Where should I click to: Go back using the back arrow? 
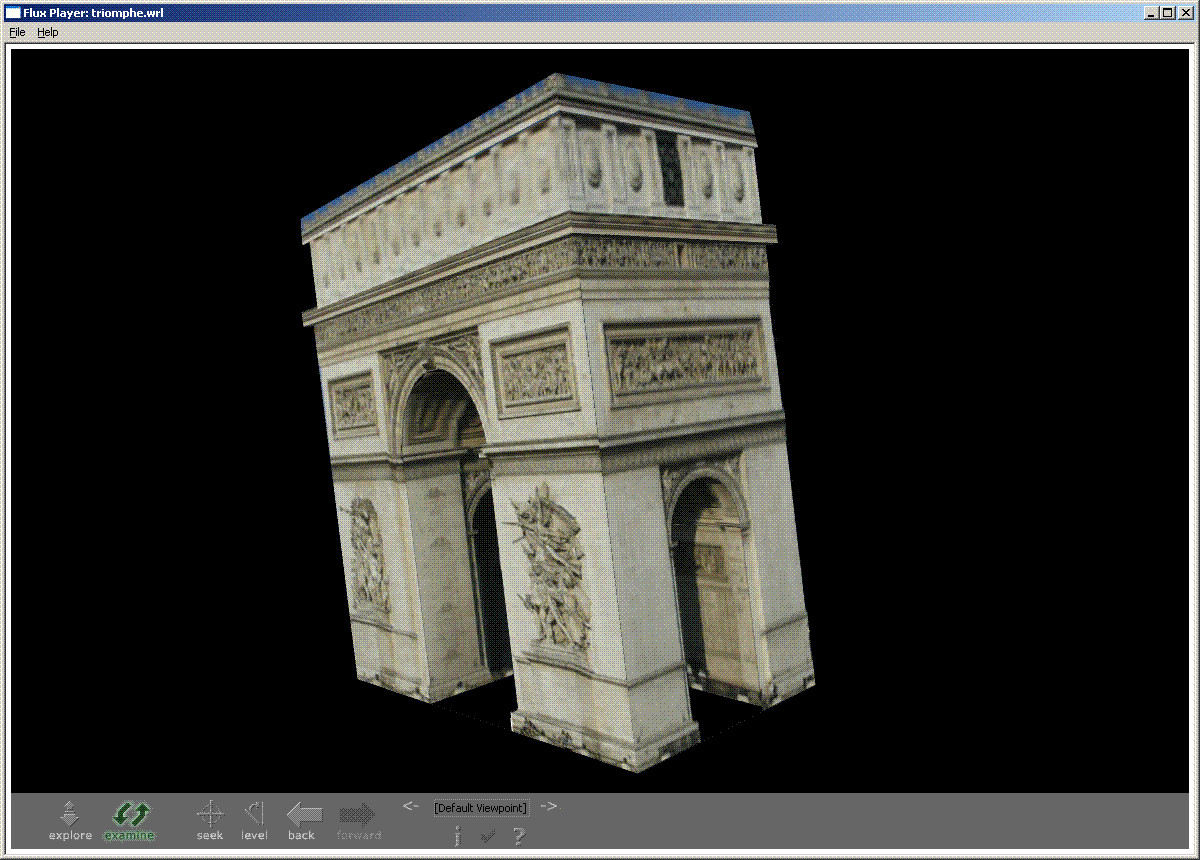tap(304, 820)
